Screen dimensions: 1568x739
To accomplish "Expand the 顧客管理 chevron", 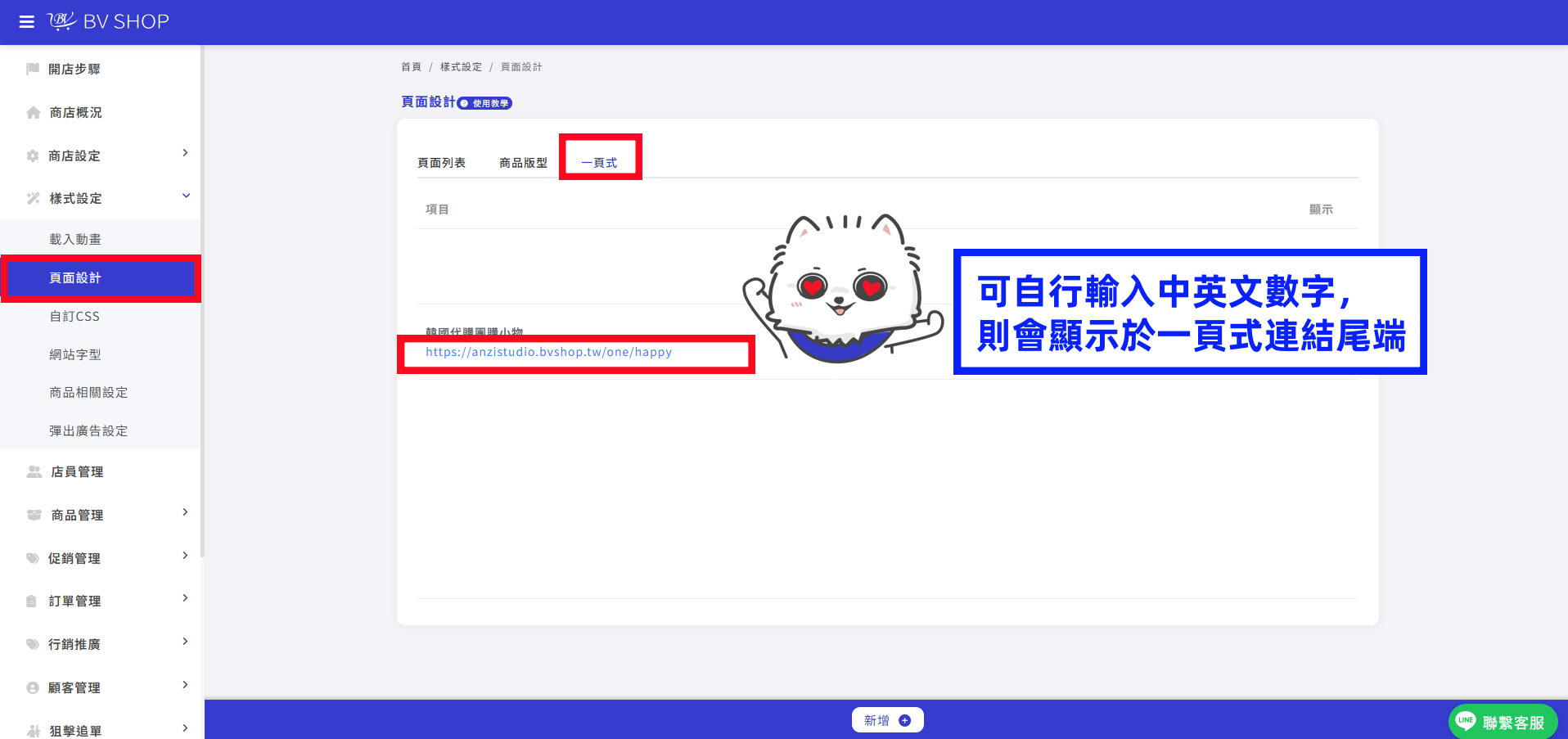I will pyautogui.click(x=186, y=685).
